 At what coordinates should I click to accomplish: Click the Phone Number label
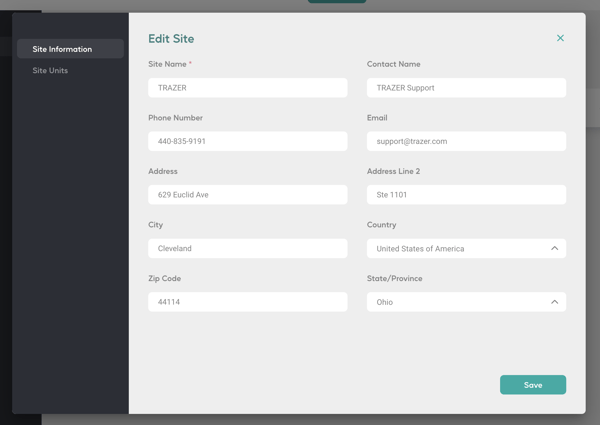click(x=175, y=118)
